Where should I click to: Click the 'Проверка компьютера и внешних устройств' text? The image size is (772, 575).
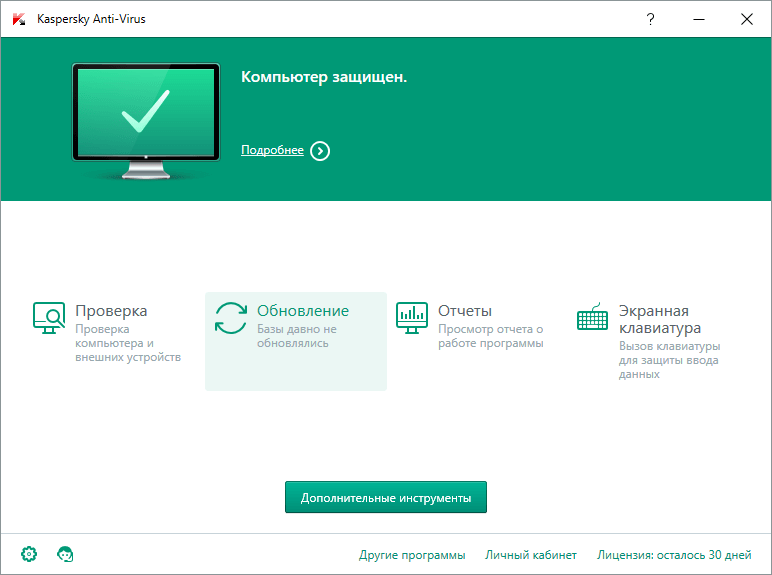[x=128, y=343]
